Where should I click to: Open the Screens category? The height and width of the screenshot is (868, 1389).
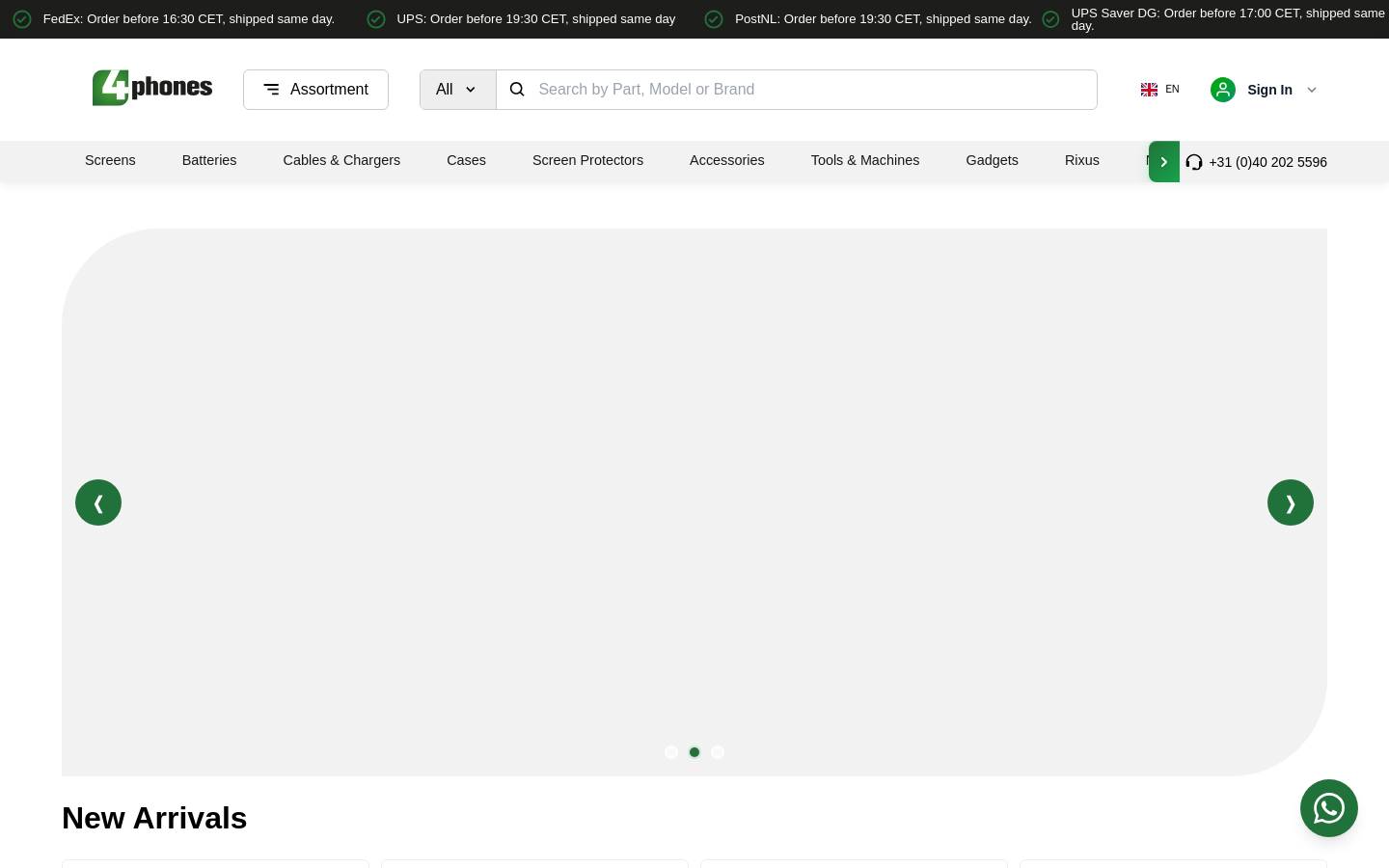pos(110,160)
